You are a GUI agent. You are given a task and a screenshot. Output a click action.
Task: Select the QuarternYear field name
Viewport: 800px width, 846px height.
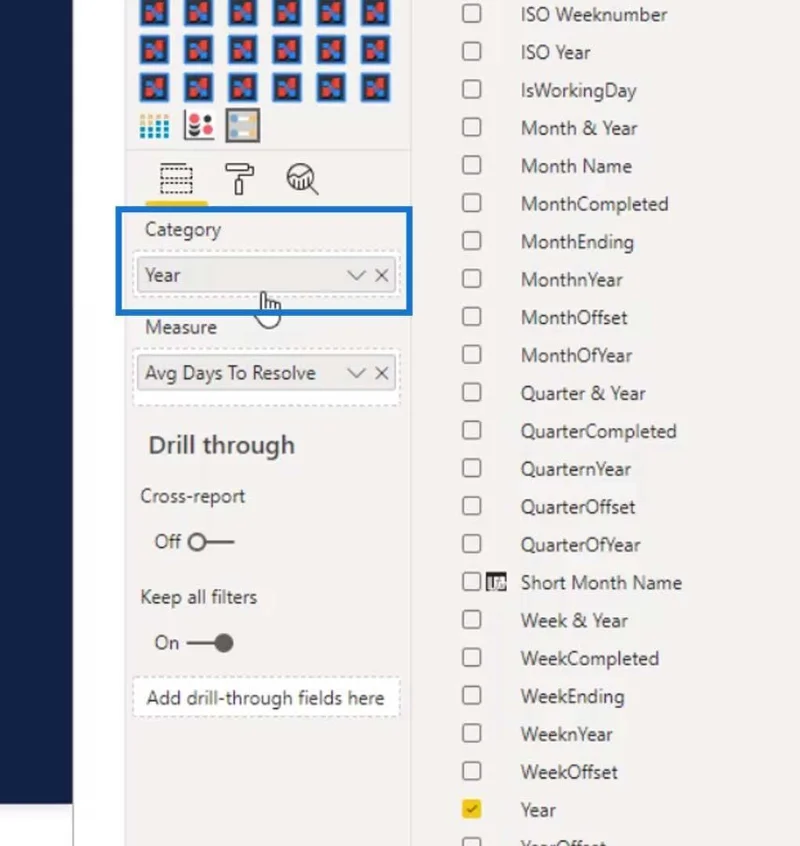coord(576,469)
